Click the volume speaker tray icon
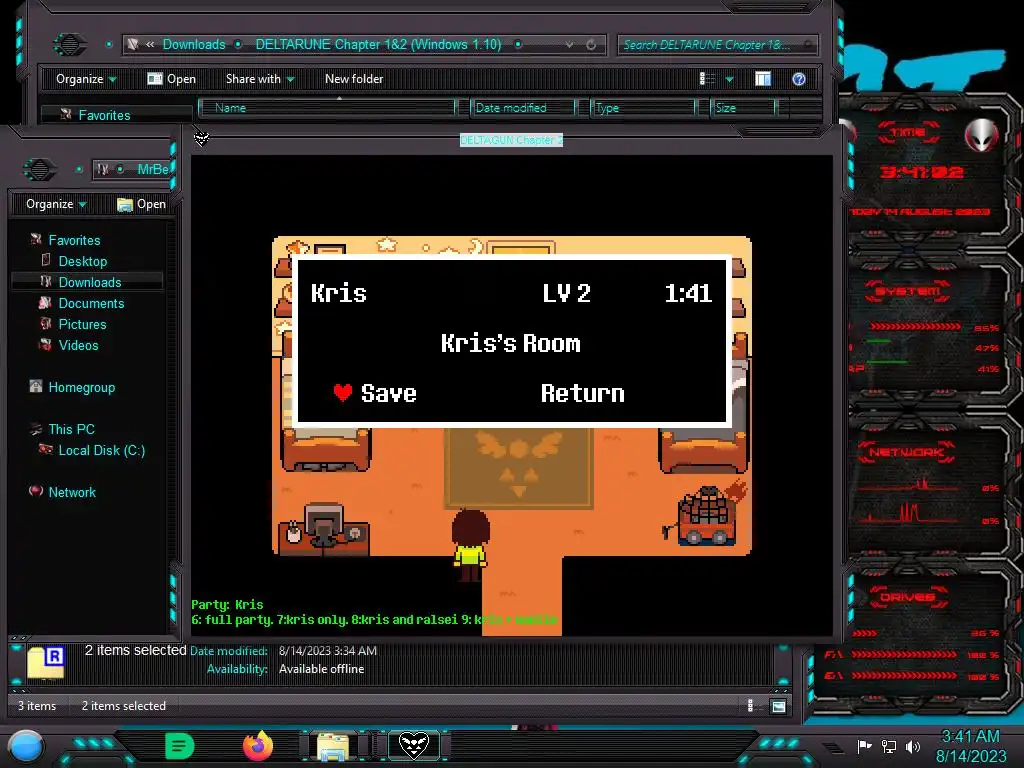This screenshot has width=1024, height=768. [913, 746]
